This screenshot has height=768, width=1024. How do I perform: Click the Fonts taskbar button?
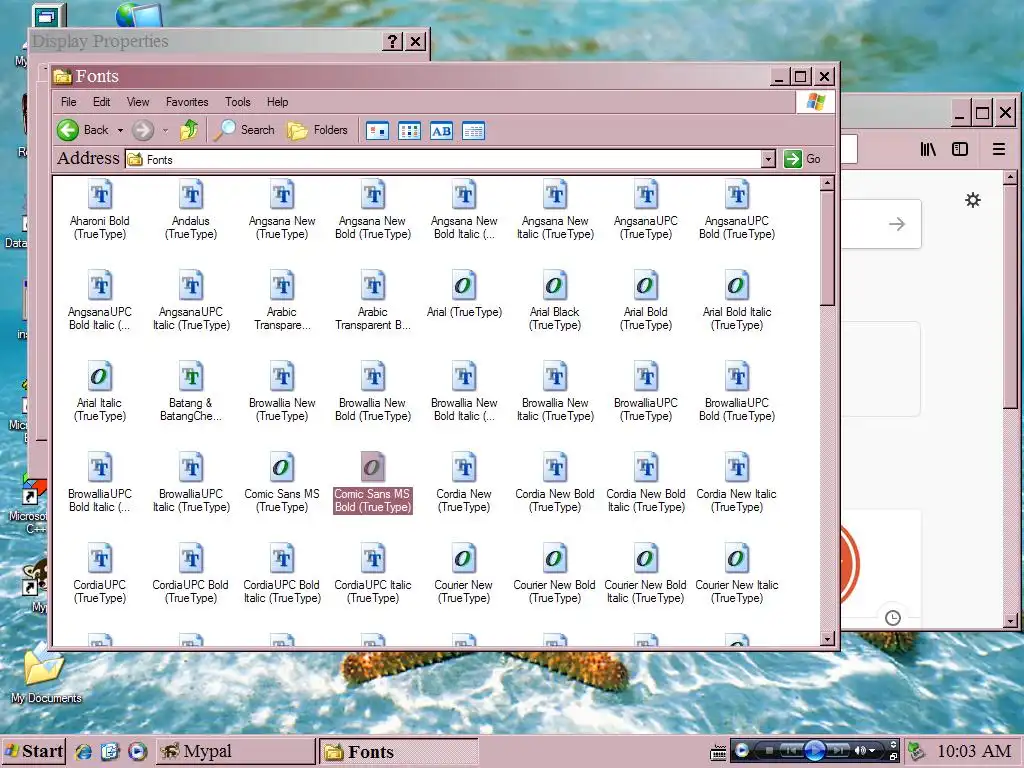(398, 752)
